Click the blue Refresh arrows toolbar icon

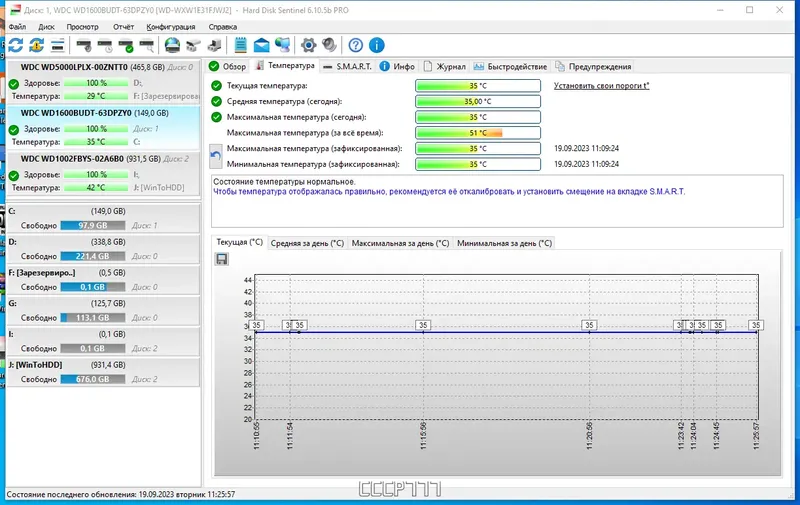pos(15,45)
